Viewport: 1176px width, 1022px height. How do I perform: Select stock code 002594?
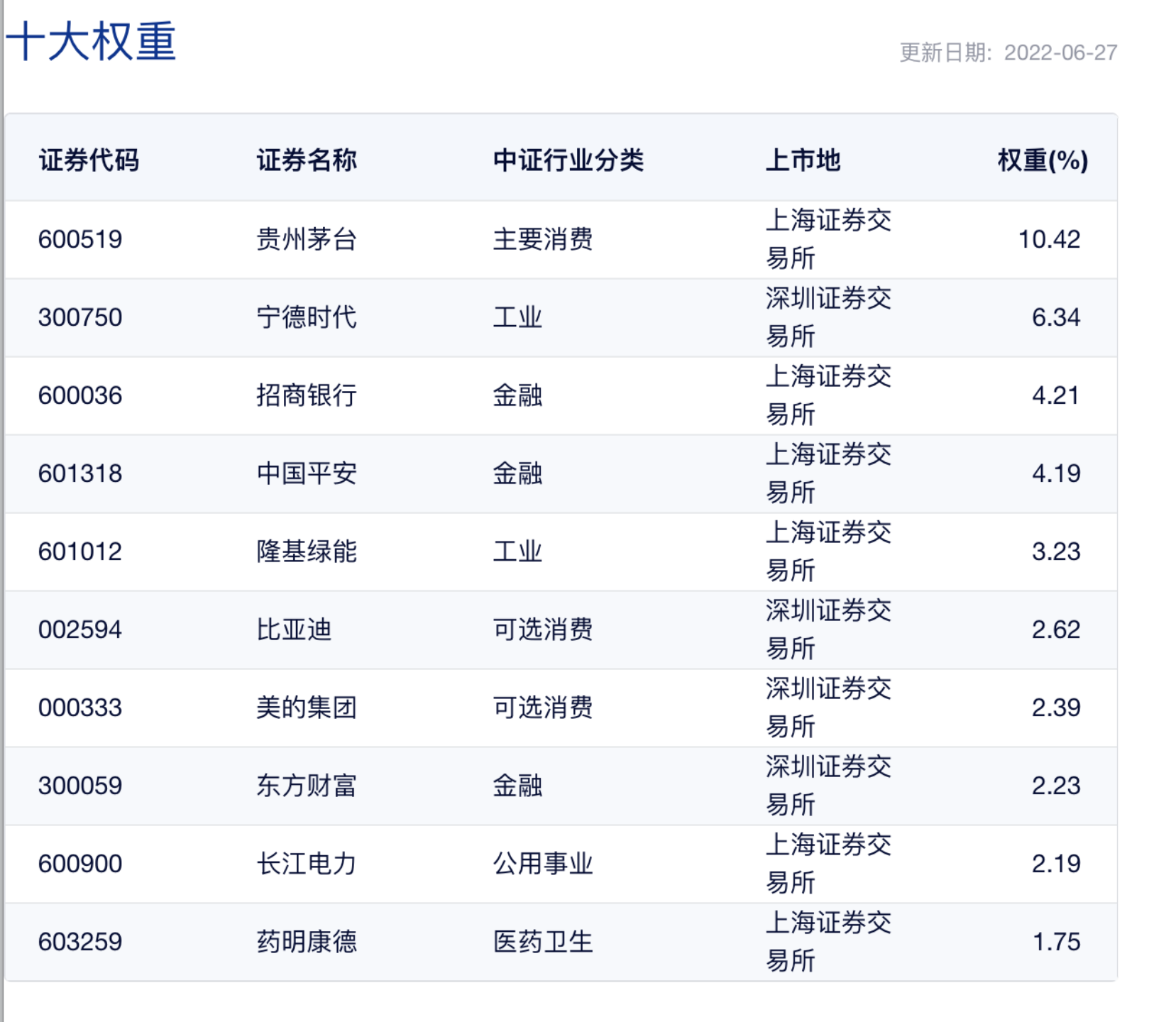click(x=80, y=630)
